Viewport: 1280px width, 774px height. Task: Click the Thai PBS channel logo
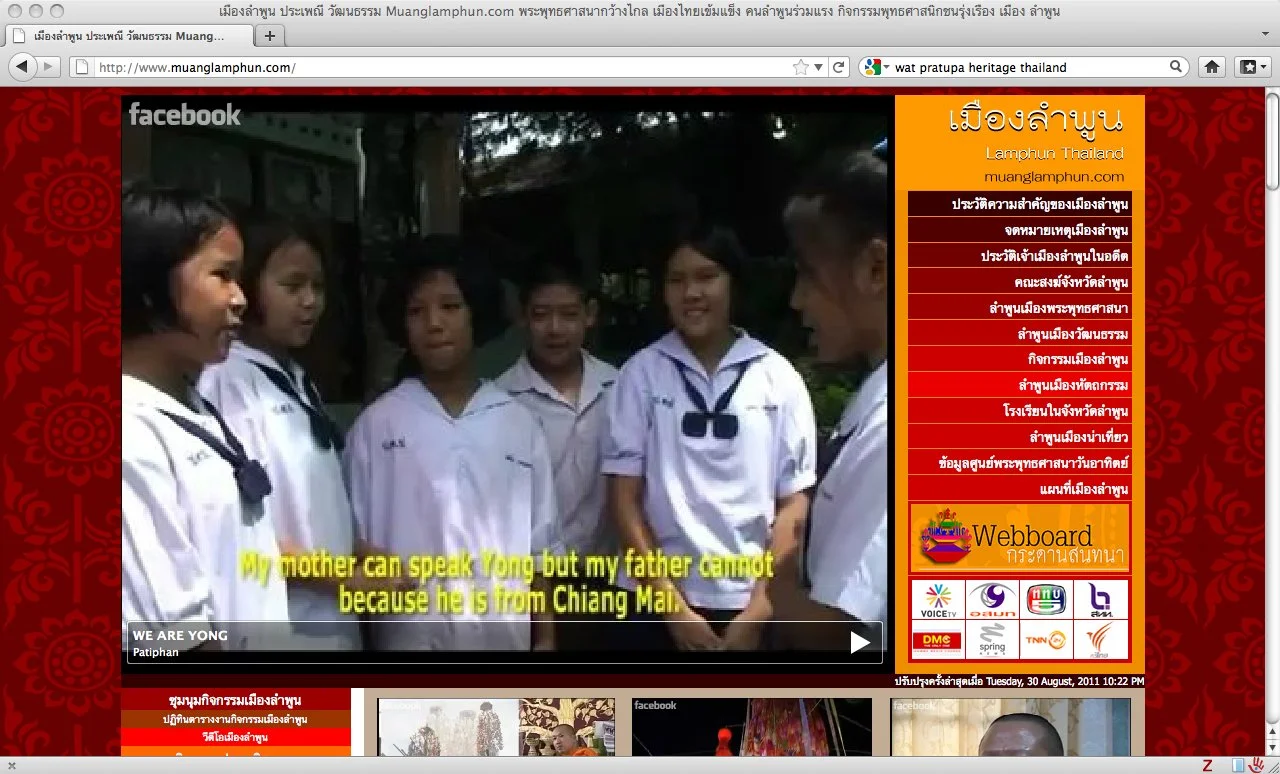pos(1101,639)
